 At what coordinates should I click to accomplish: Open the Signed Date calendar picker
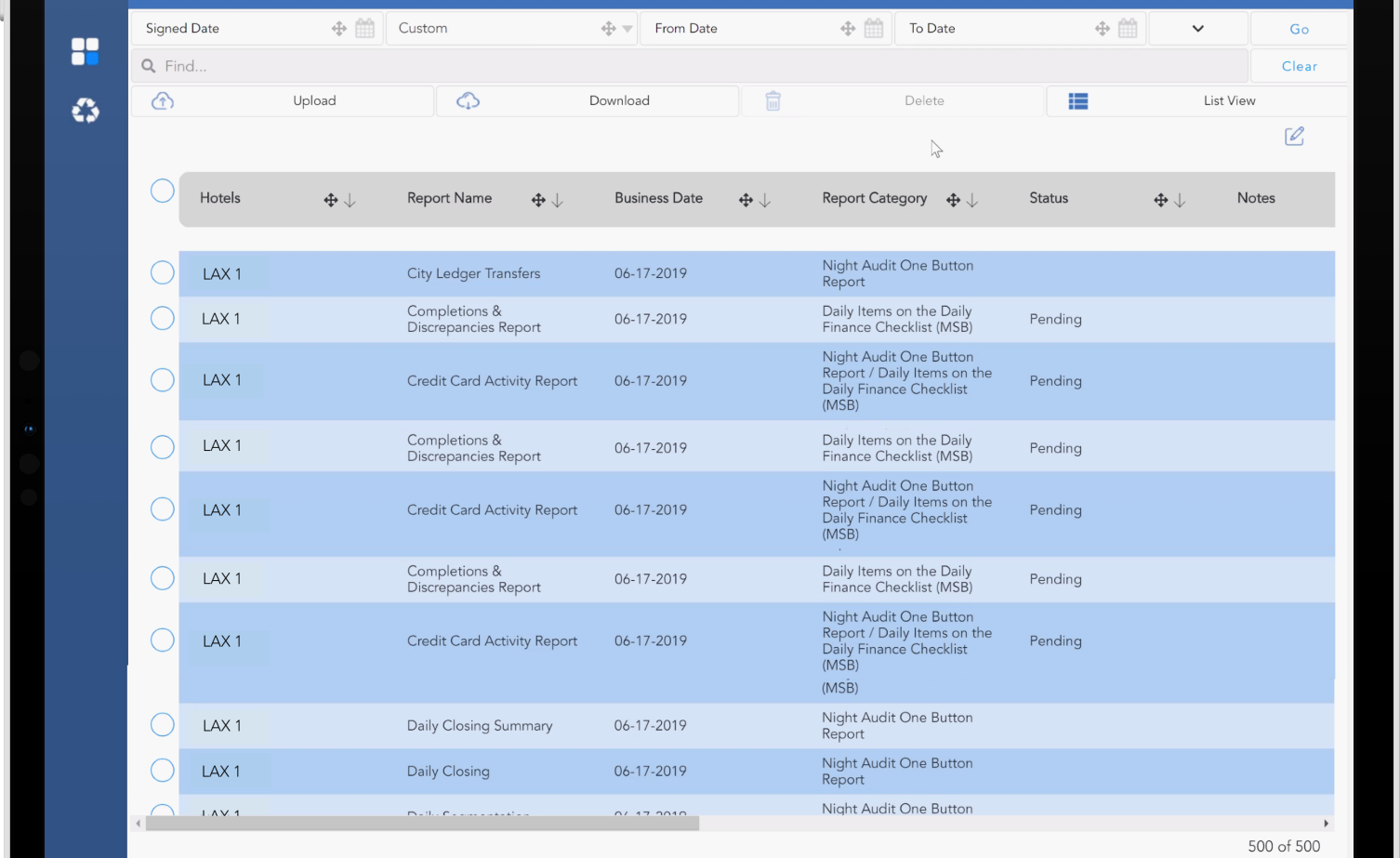365,28
